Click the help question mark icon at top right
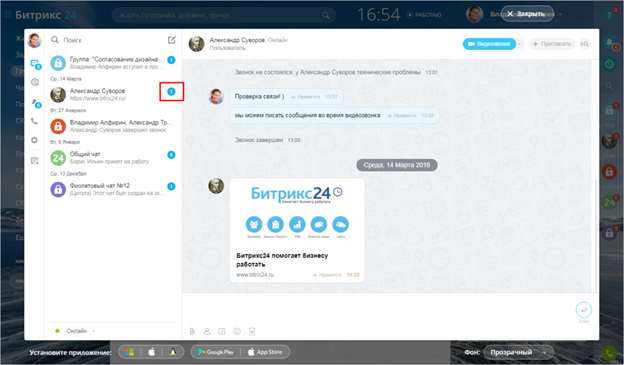624x365 pixels. tap(609, 15)
